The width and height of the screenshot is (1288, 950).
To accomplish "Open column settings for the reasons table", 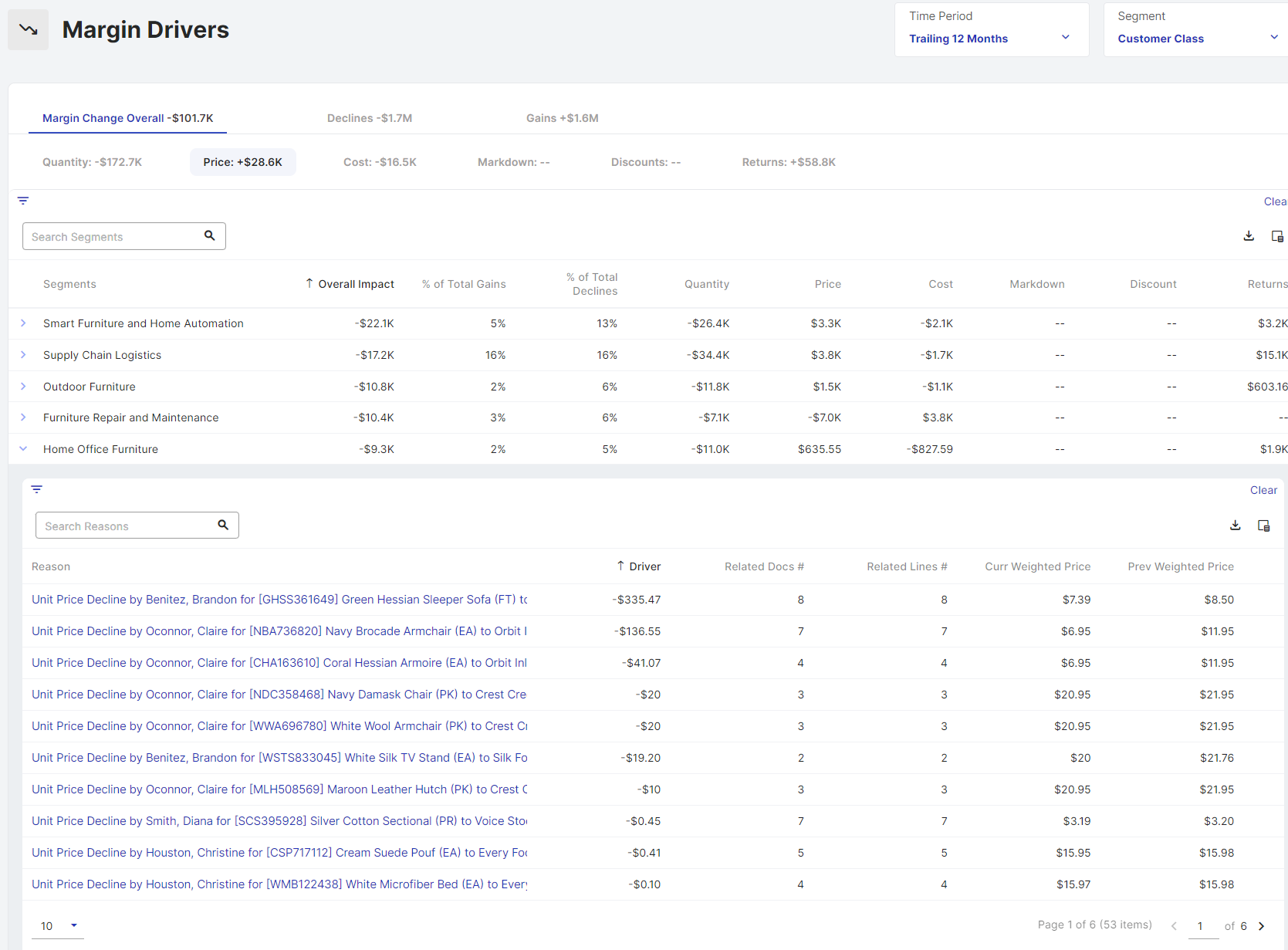I will coord(1263,526).
